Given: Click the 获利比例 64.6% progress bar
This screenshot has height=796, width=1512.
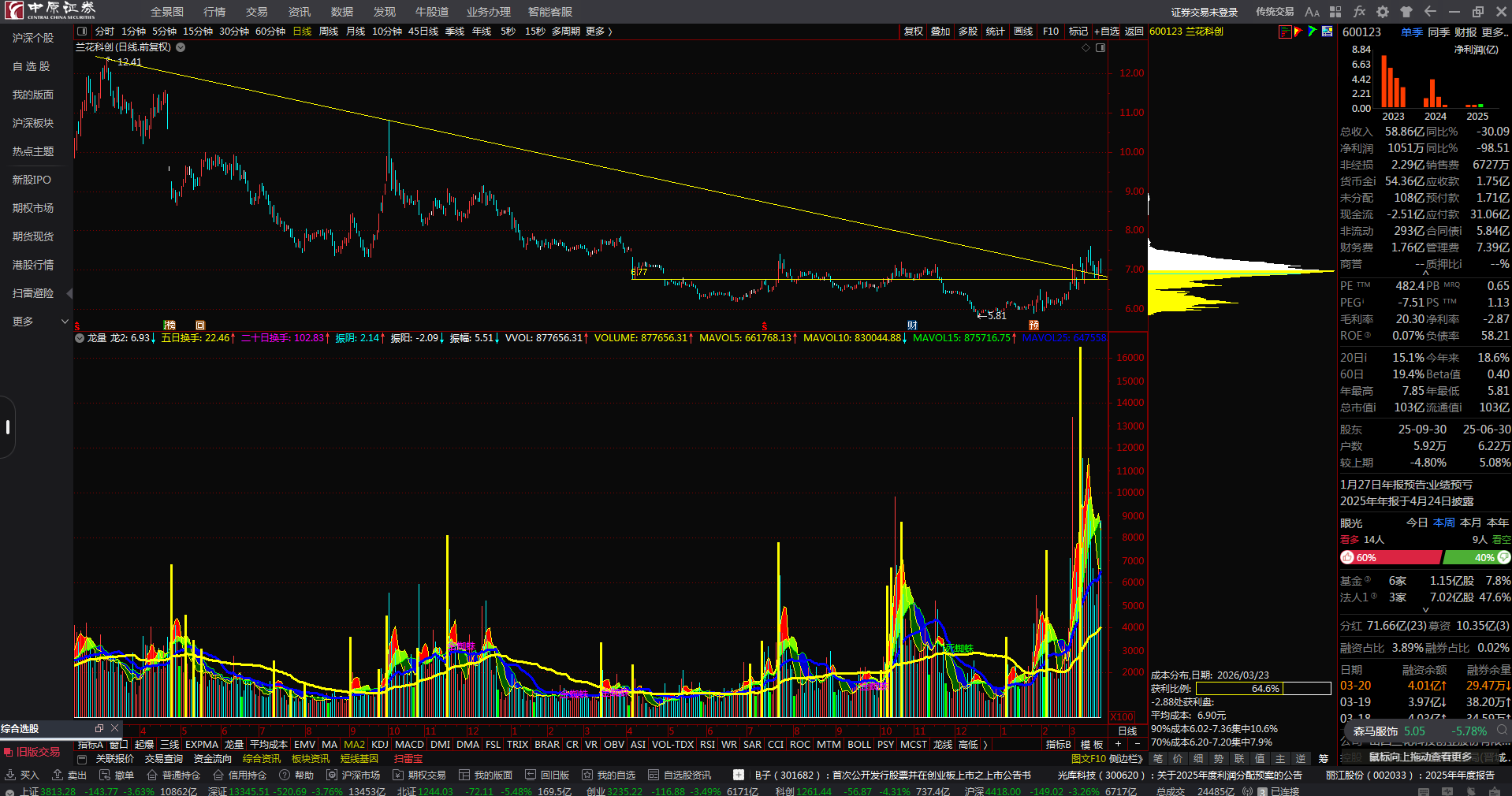Looking at the screenshot, I should [1264, 689].
